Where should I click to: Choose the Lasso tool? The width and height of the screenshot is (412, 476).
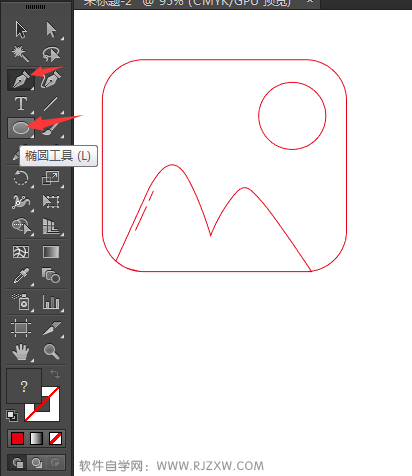coord(51,54)
